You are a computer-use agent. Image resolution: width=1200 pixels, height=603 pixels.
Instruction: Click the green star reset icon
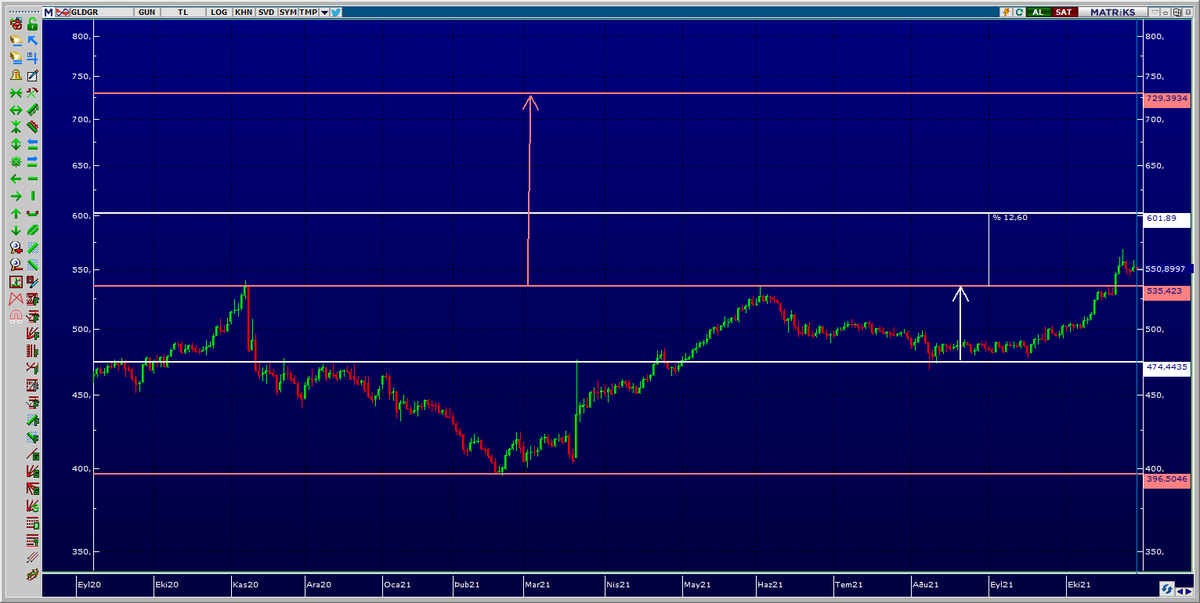point(16,161)
